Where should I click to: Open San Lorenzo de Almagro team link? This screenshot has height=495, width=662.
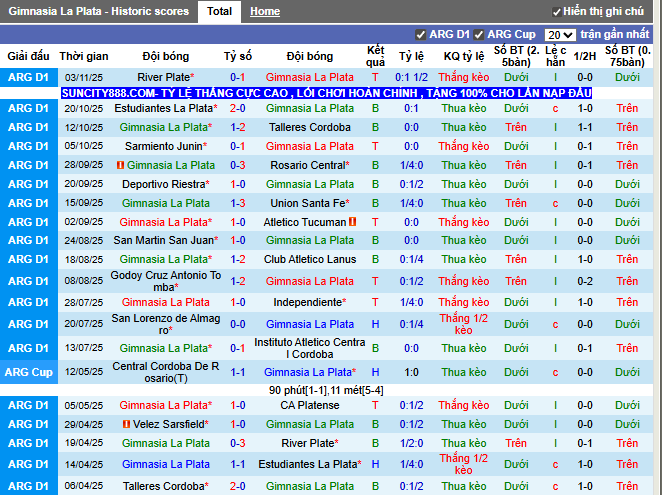(166, 324)
